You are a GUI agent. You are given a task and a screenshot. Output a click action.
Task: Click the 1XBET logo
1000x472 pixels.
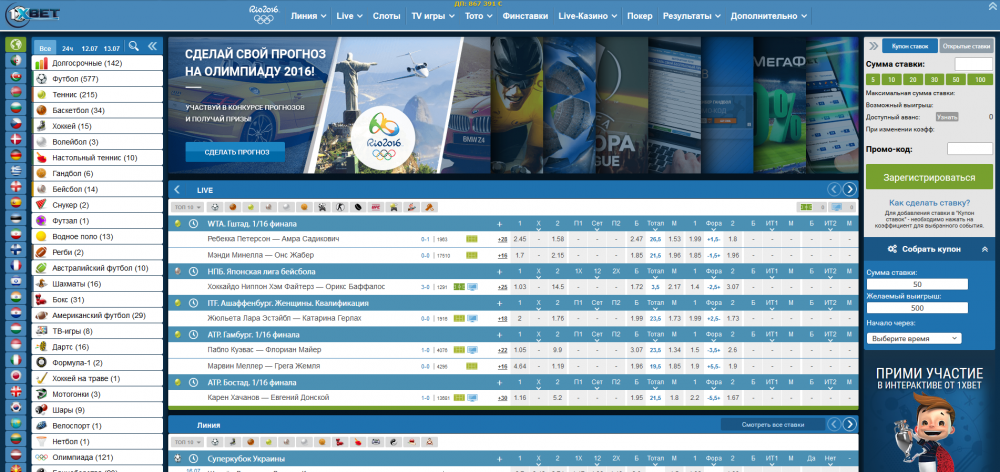pos(26,16)
